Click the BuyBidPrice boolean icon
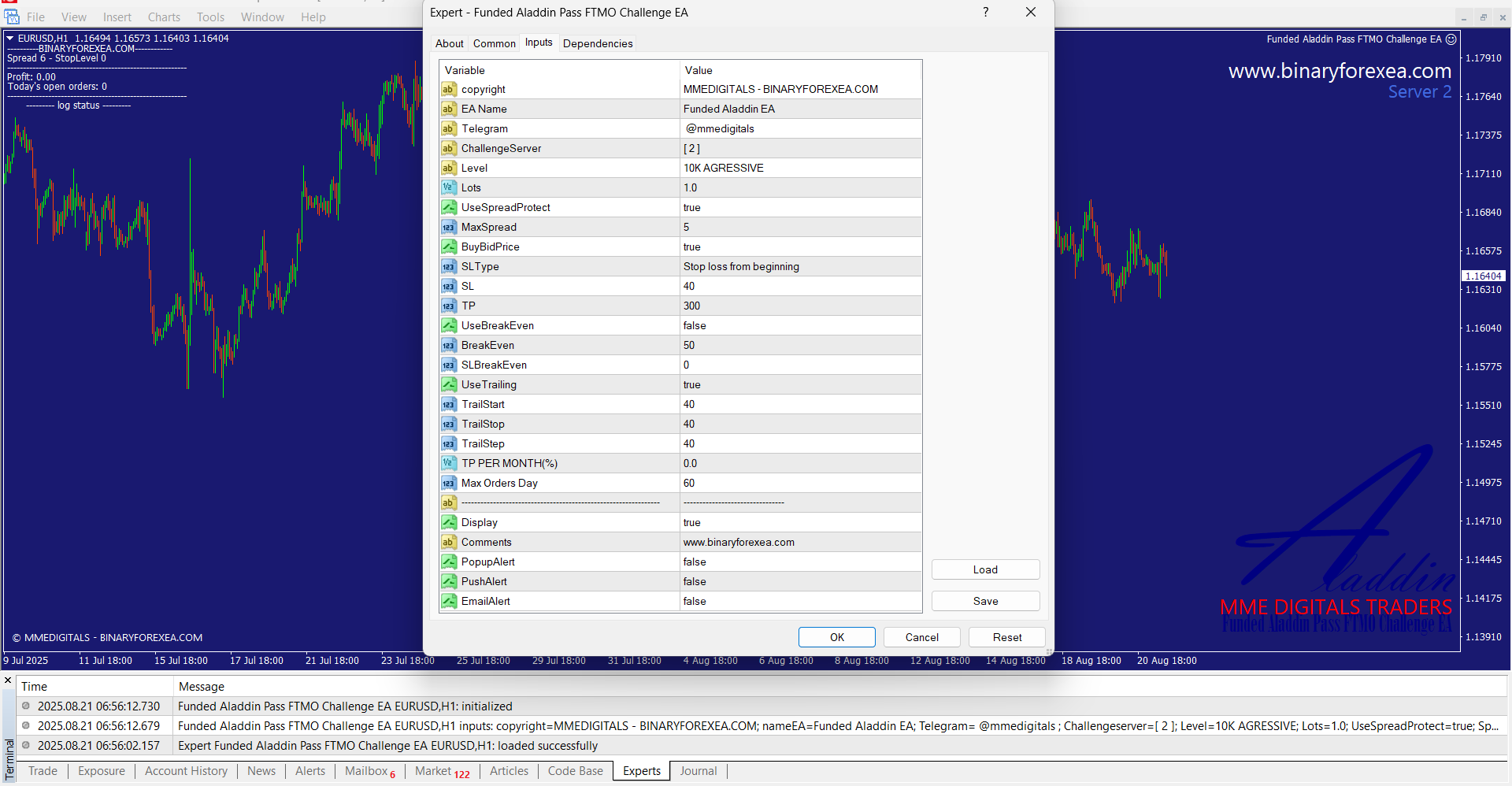1512x786 pixels. click(449, 247)
